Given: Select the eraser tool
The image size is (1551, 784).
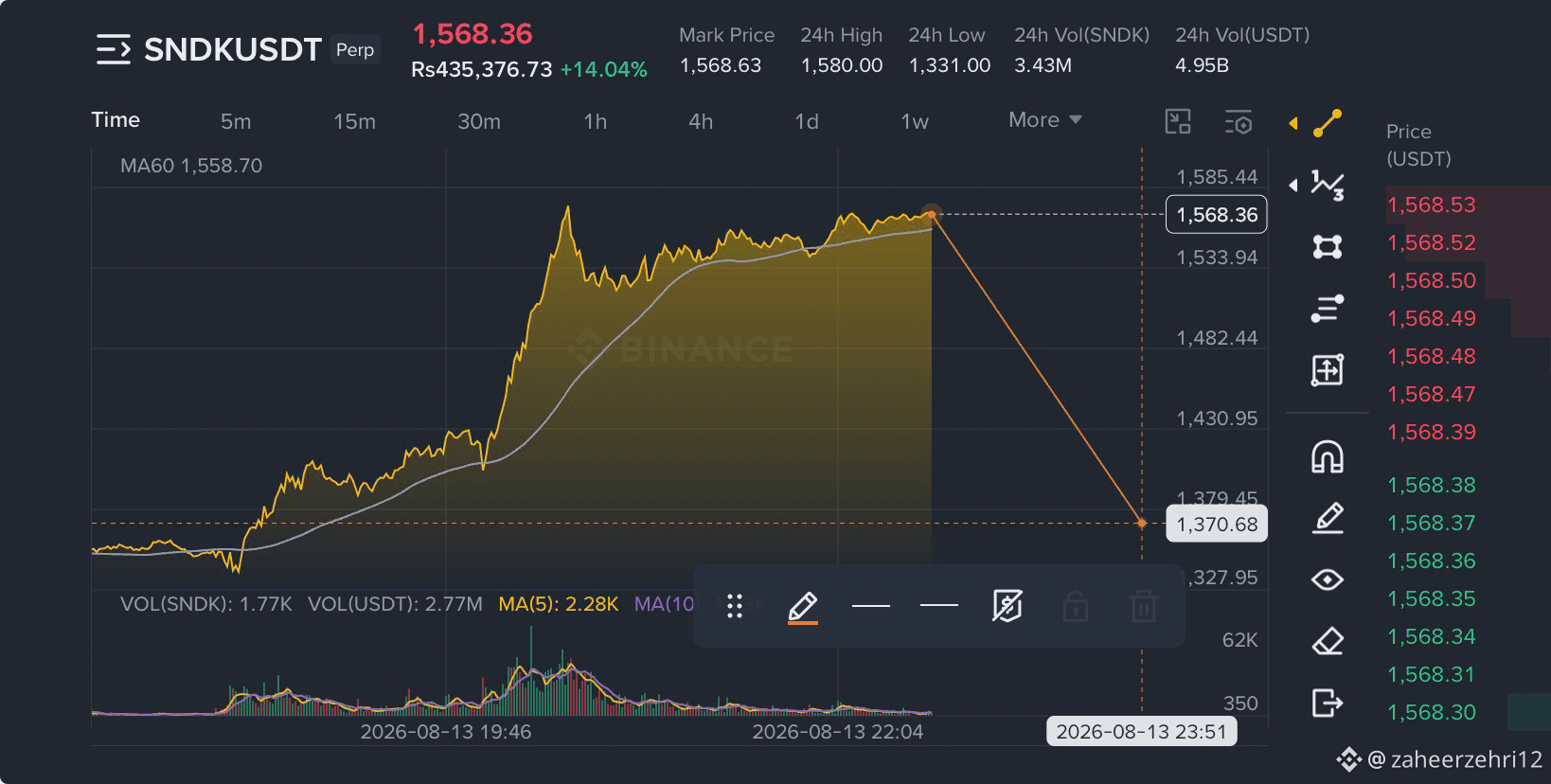Looking at the screenshot, I should pos(1328,641).
